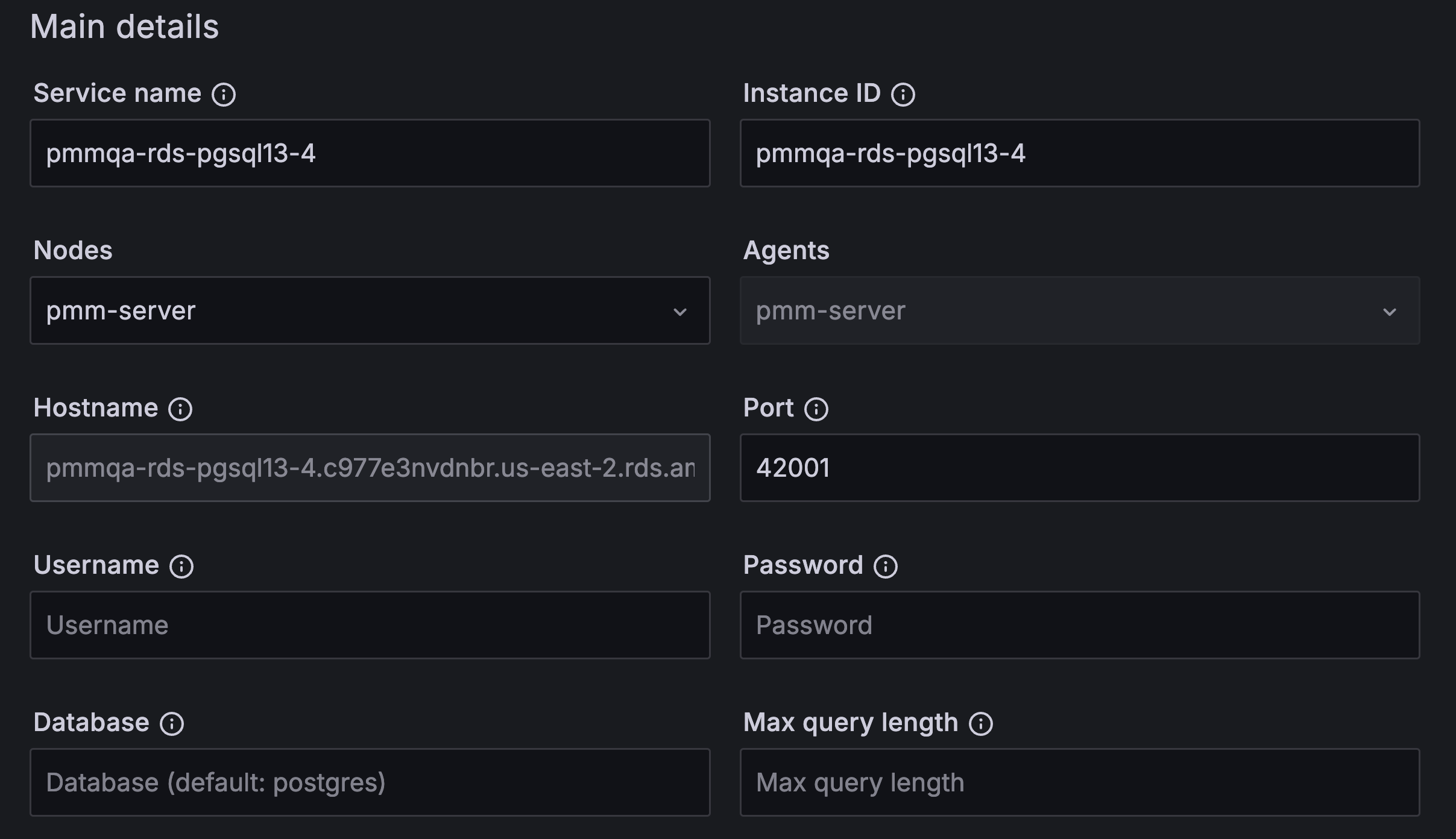Expand the Agents dropdown chevron
The width and height of the screenshot is (1456, 839).
click(x=1390, y=312)
